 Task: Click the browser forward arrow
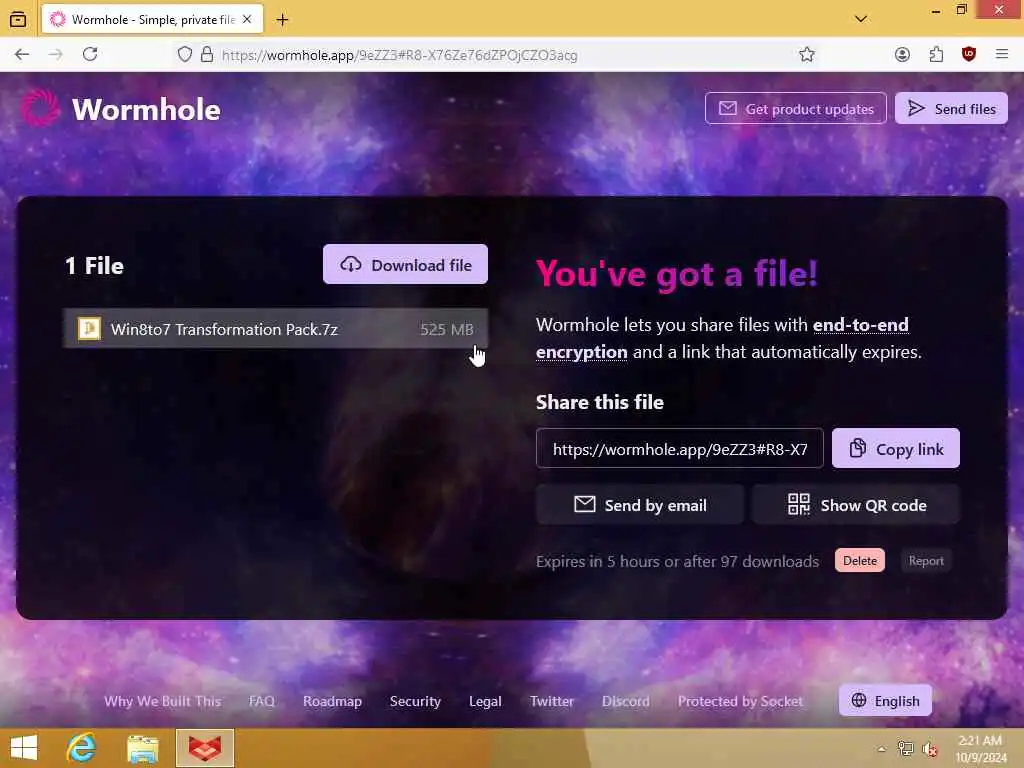point(56,55)
